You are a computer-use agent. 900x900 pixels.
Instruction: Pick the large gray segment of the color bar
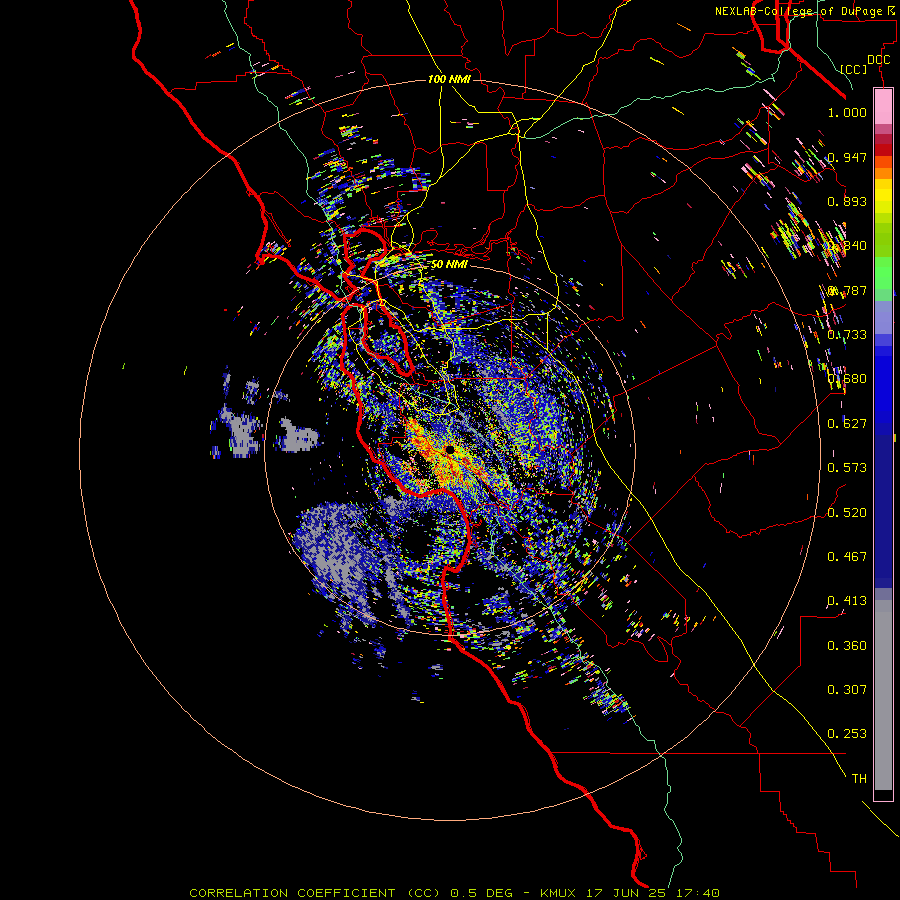pos(883,695)
